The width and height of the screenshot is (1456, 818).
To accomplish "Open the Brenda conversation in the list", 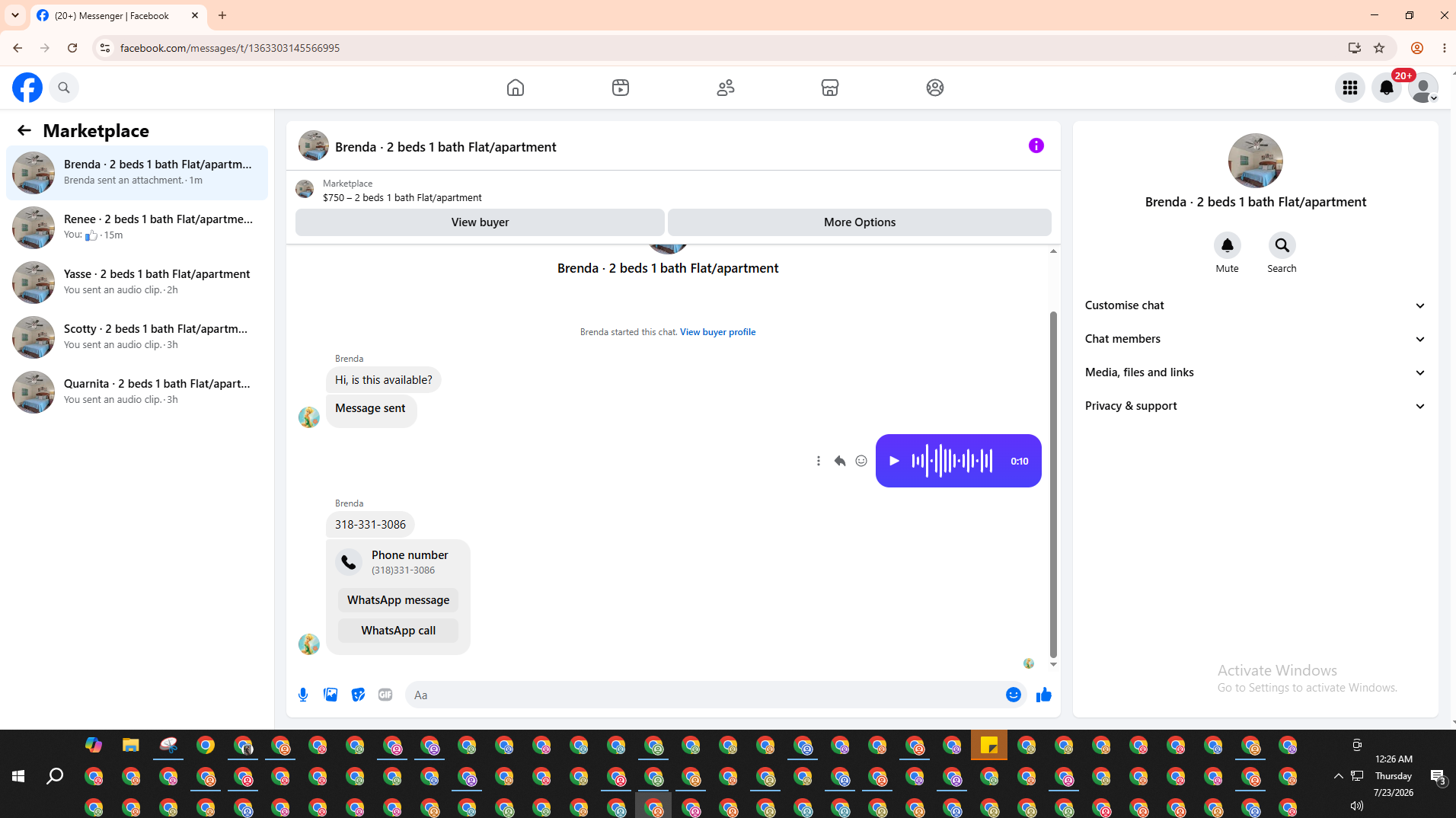I will (137, 173).
